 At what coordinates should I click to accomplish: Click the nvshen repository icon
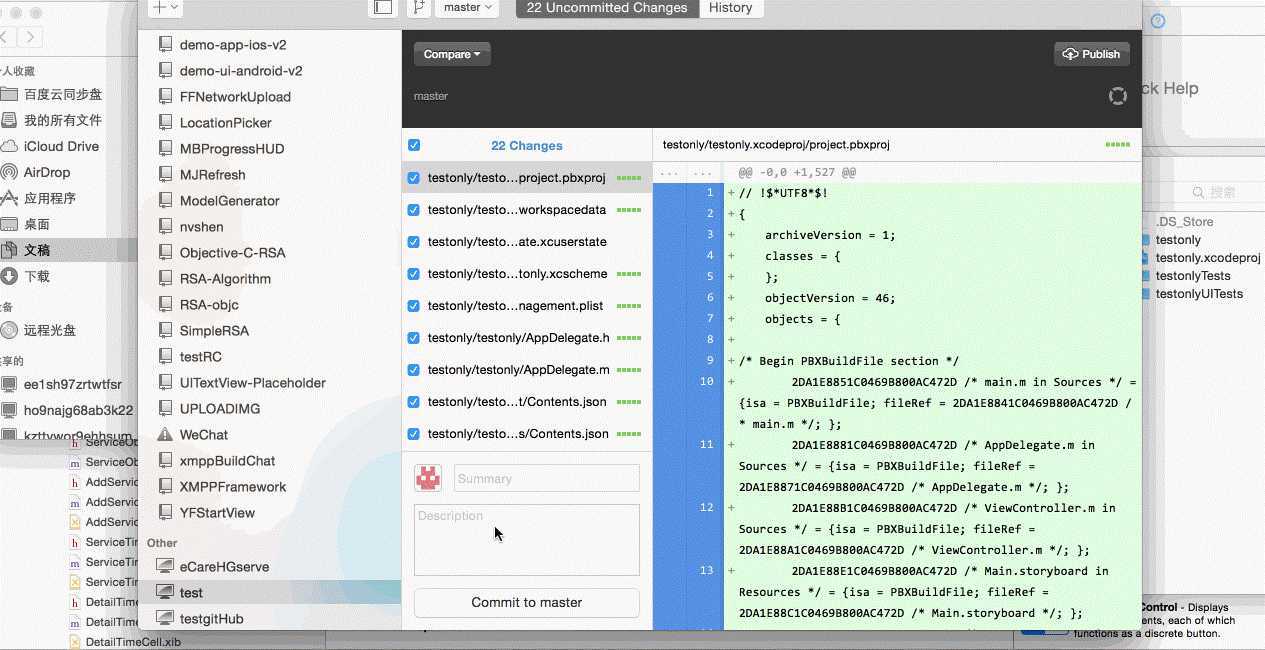166,227
